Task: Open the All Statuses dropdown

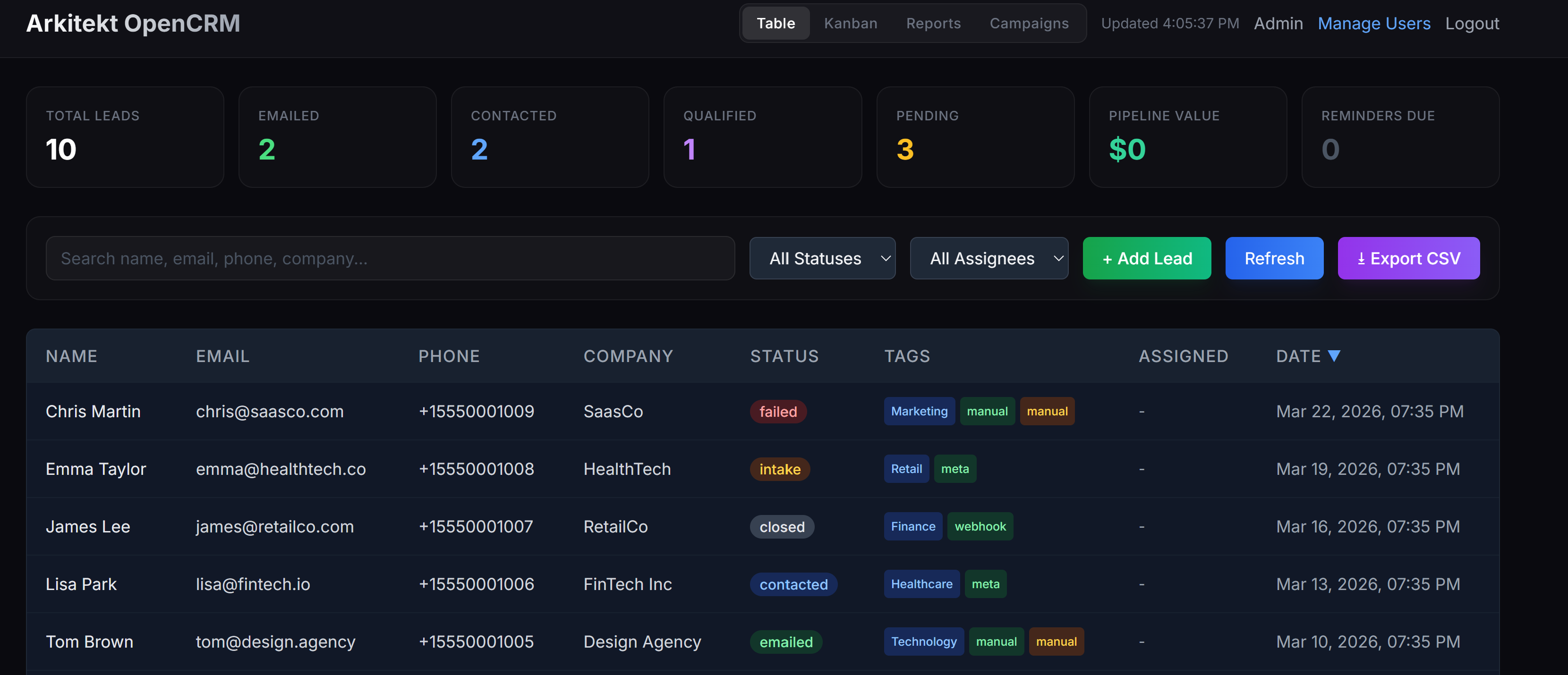Action: click(822, 258)
